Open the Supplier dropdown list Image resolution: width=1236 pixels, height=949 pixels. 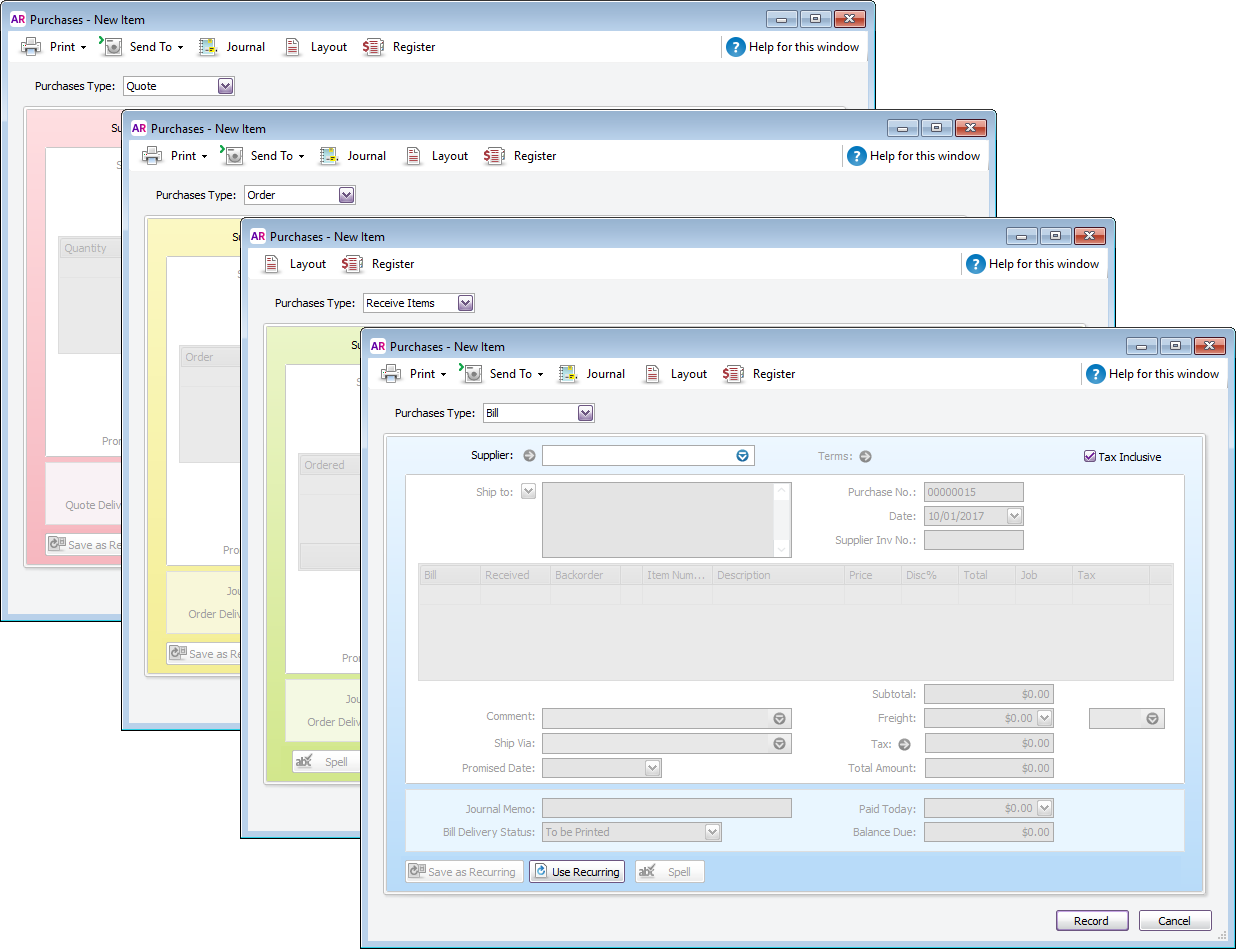742,456
